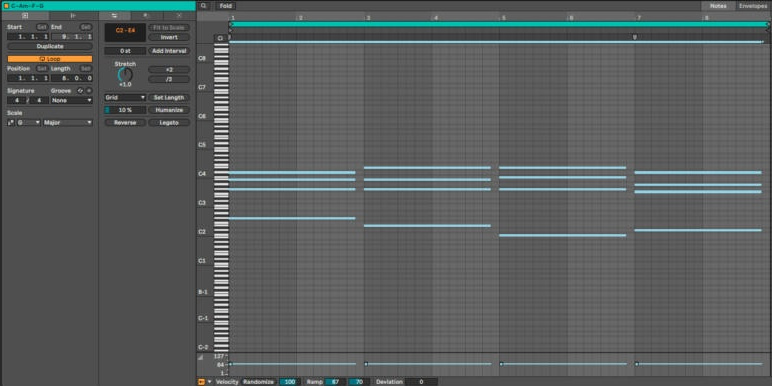Image resolution: width=772 pixels, height=386 pixels.
Task: Click the teal loop brace bar
Action: point(499,24)
